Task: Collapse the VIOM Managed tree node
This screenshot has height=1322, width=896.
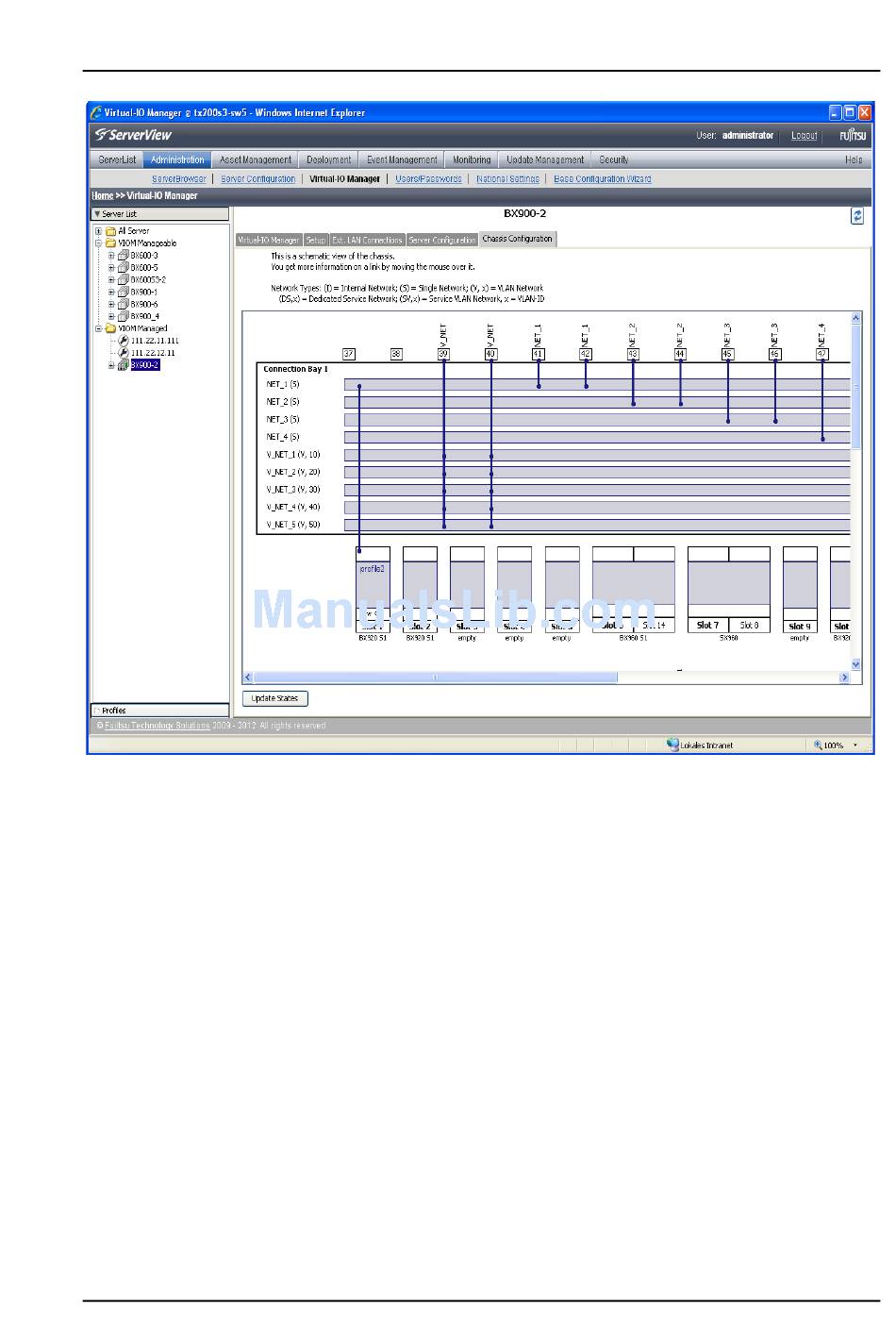Action: 98,328
